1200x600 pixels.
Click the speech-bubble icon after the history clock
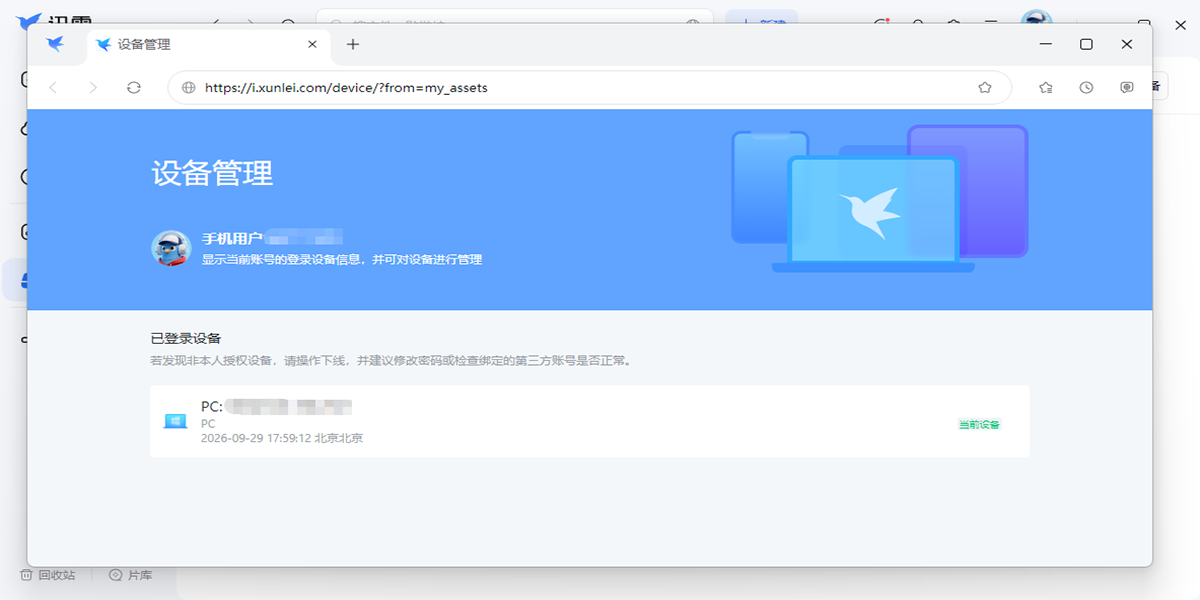[x=1127, y=88]
